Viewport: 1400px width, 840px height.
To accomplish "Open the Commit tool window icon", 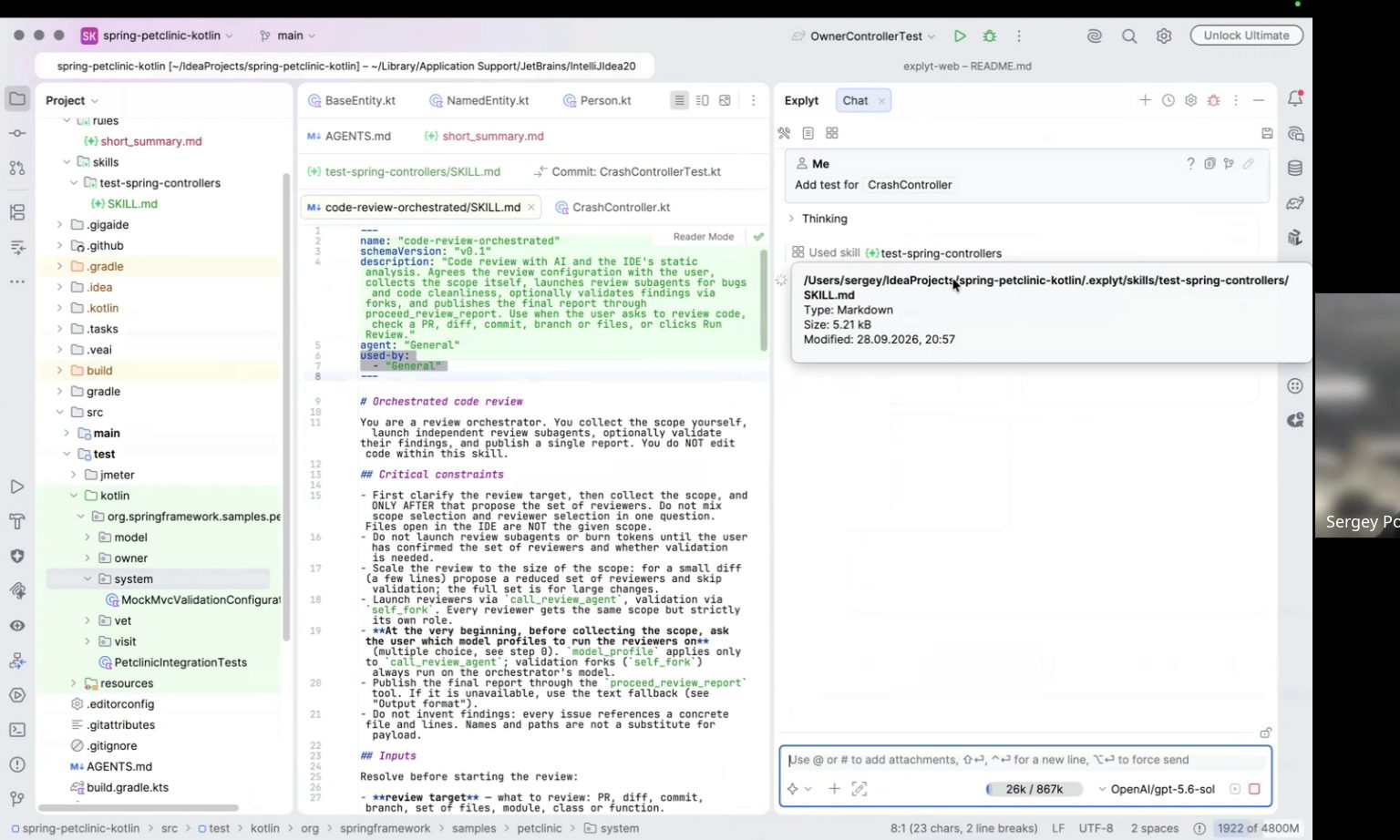I will pos(17,133).
